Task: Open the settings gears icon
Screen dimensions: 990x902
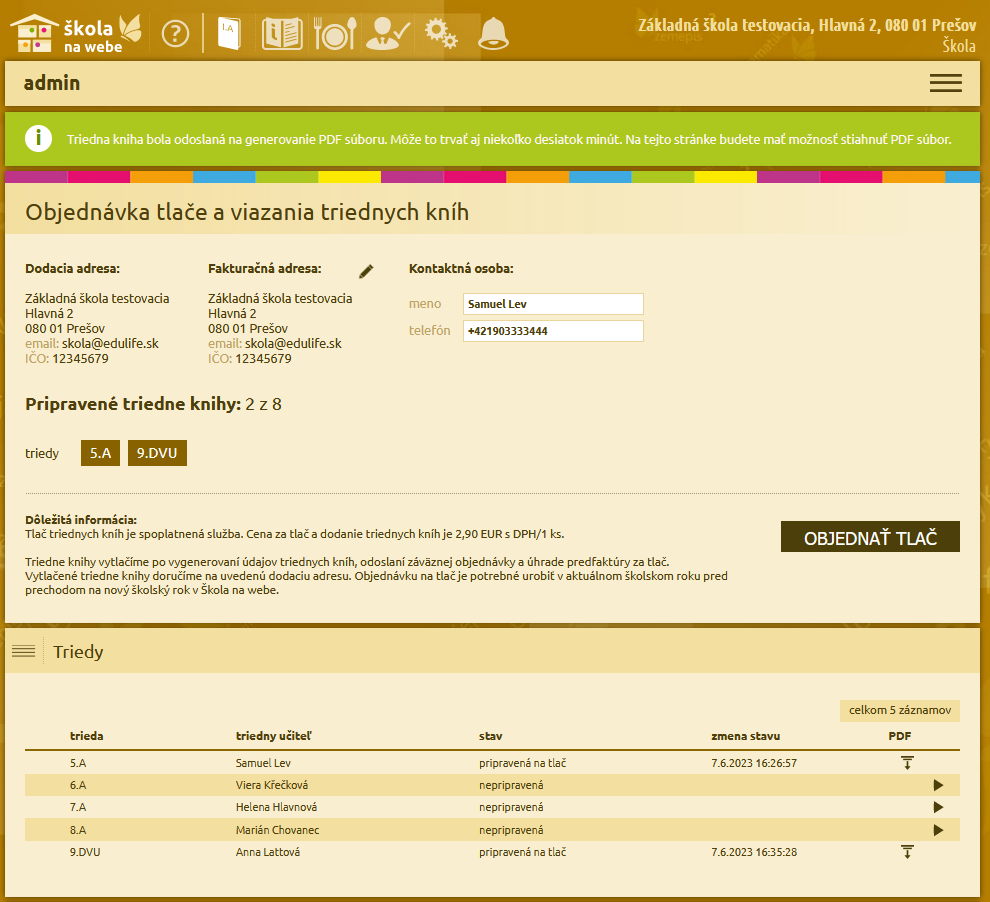Action: 441,33
